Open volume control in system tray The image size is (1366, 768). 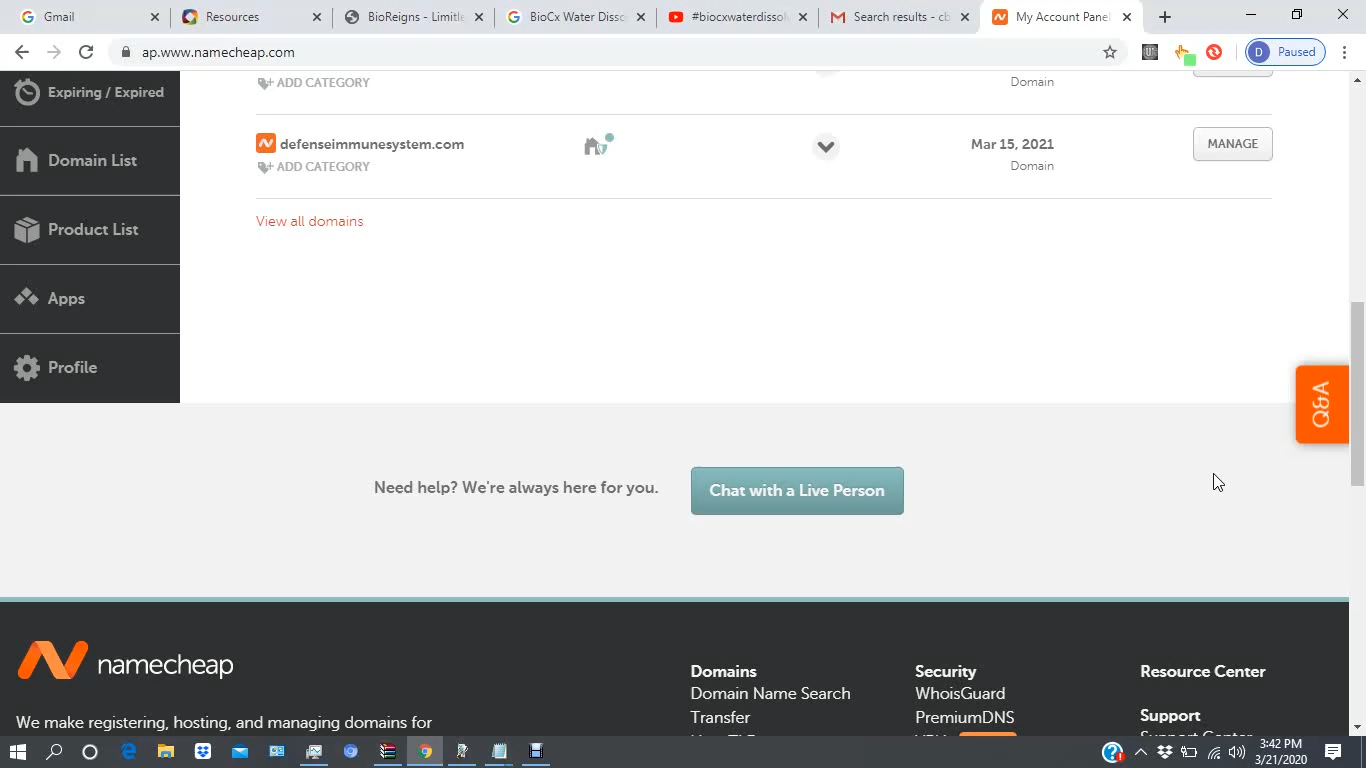coord(1237,752)
